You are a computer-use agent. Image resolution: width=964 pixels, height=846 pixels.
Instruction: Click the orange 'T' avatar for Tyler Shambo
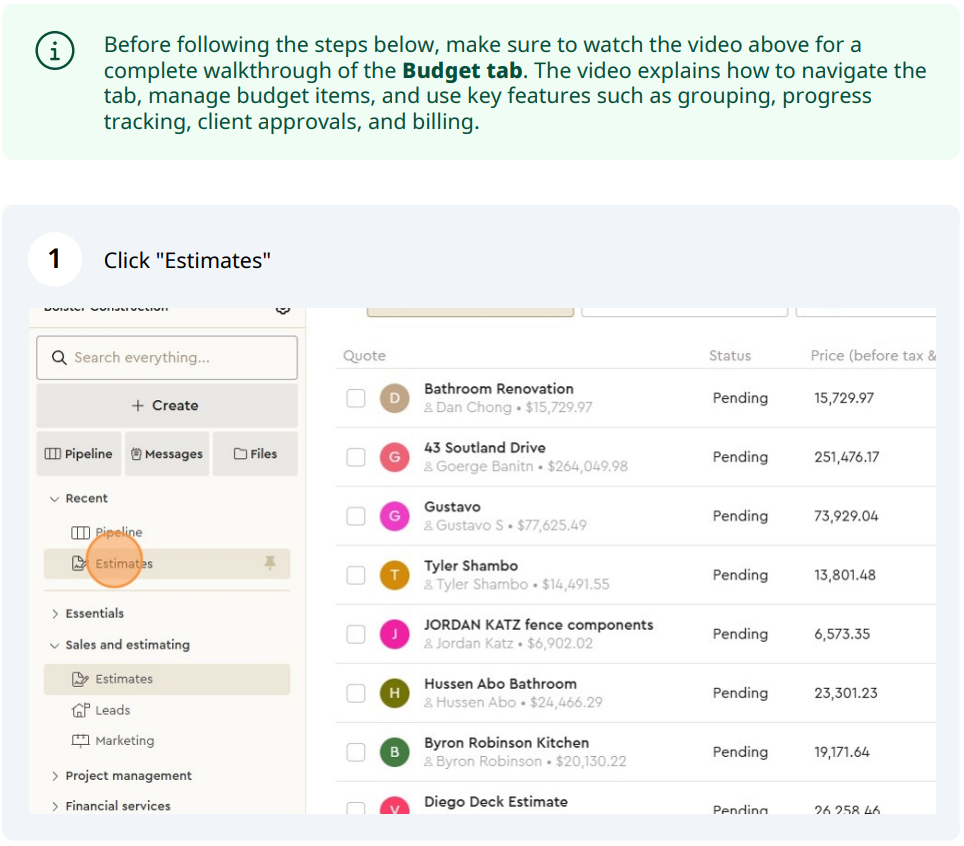point(395,575)
